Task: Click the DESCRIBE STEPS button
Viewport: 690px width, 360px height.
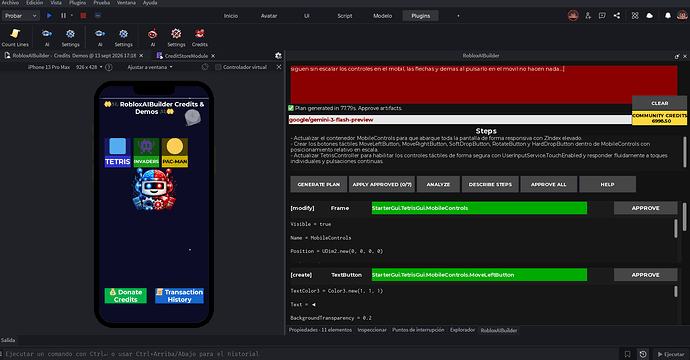Action: [x=490, y=184]
